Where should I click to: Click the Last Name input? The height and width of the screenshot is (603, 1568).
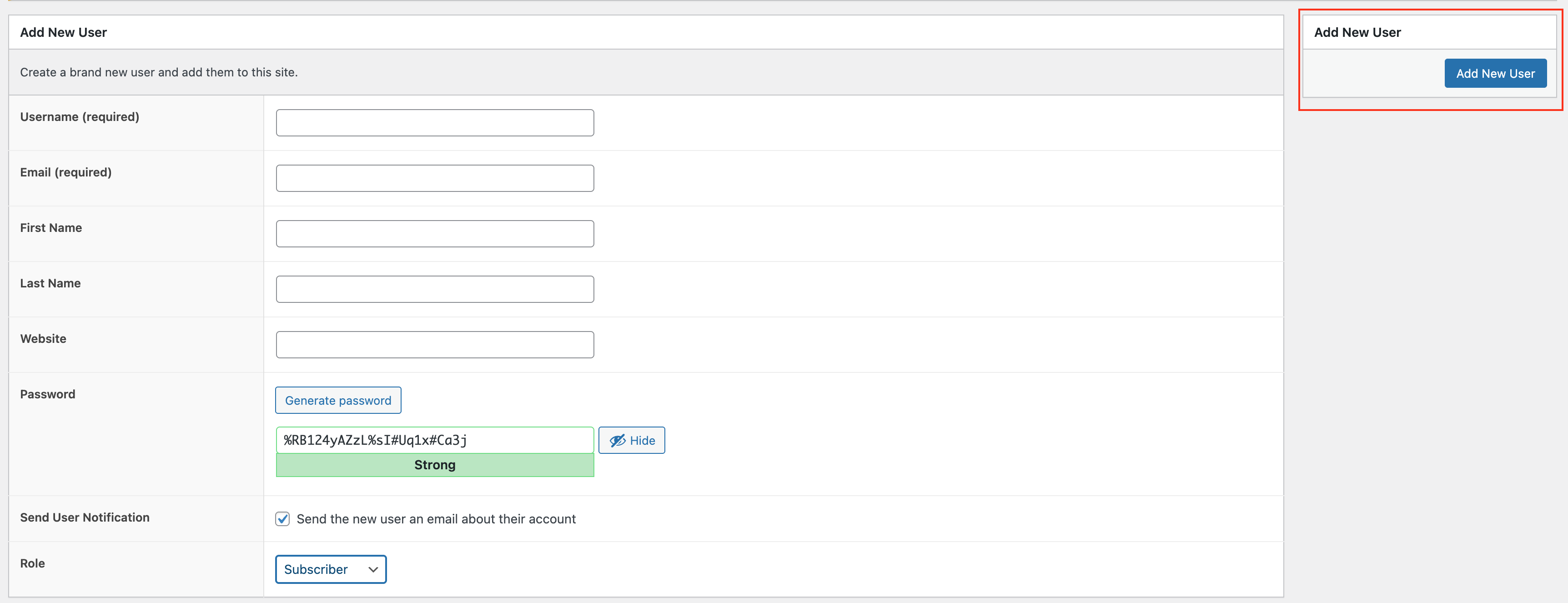[x=435, y=289]
